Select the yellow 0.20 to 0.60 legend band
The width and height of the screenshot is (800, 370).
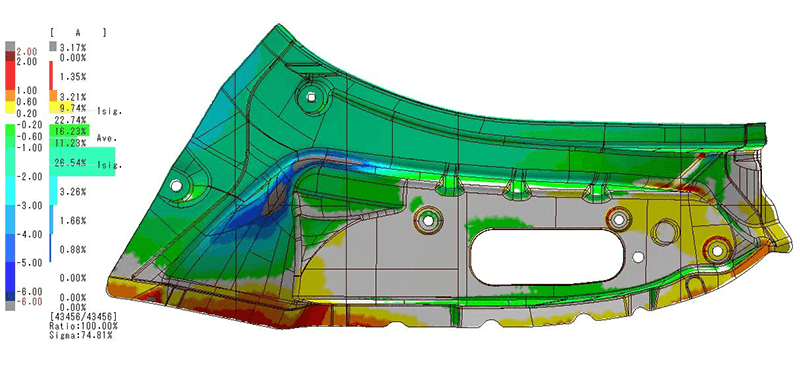(x=11, y=107)
